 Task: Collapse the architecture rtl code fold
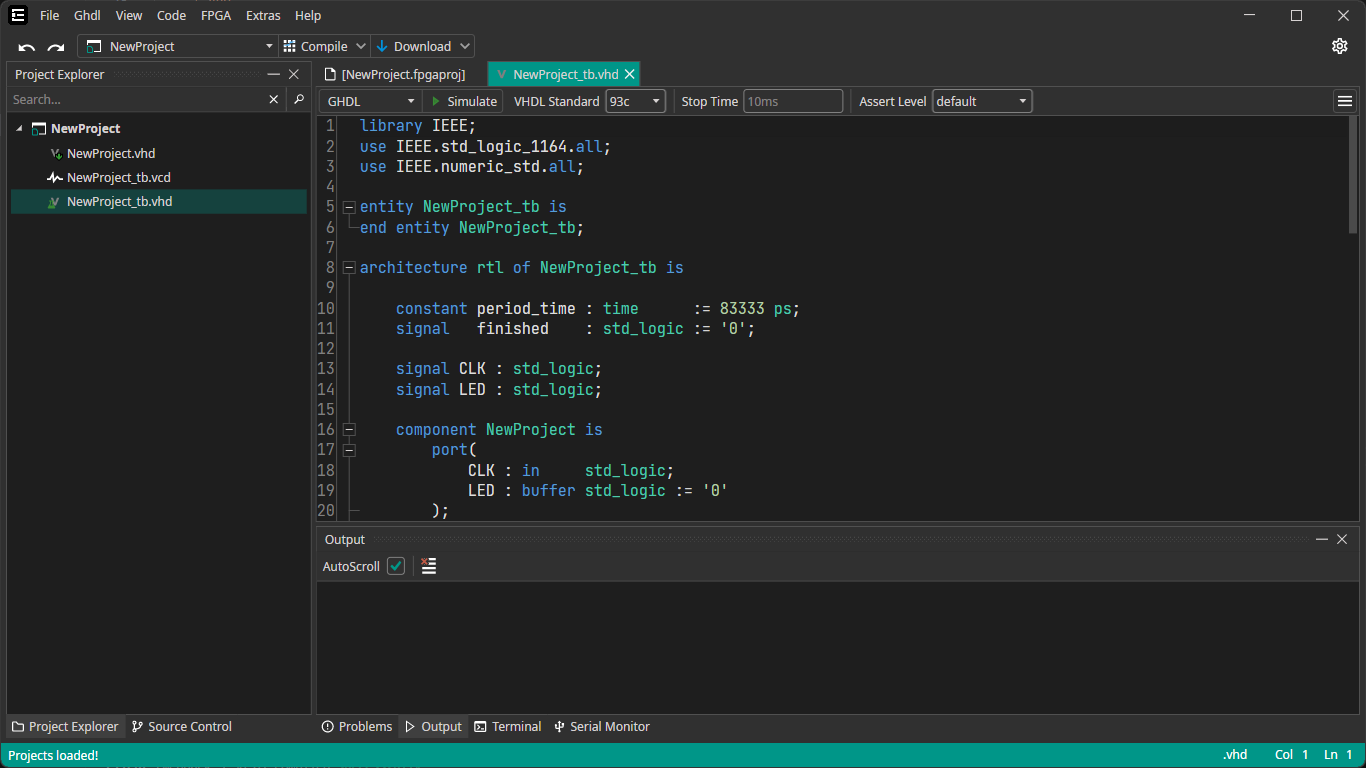tap(348, 267)
